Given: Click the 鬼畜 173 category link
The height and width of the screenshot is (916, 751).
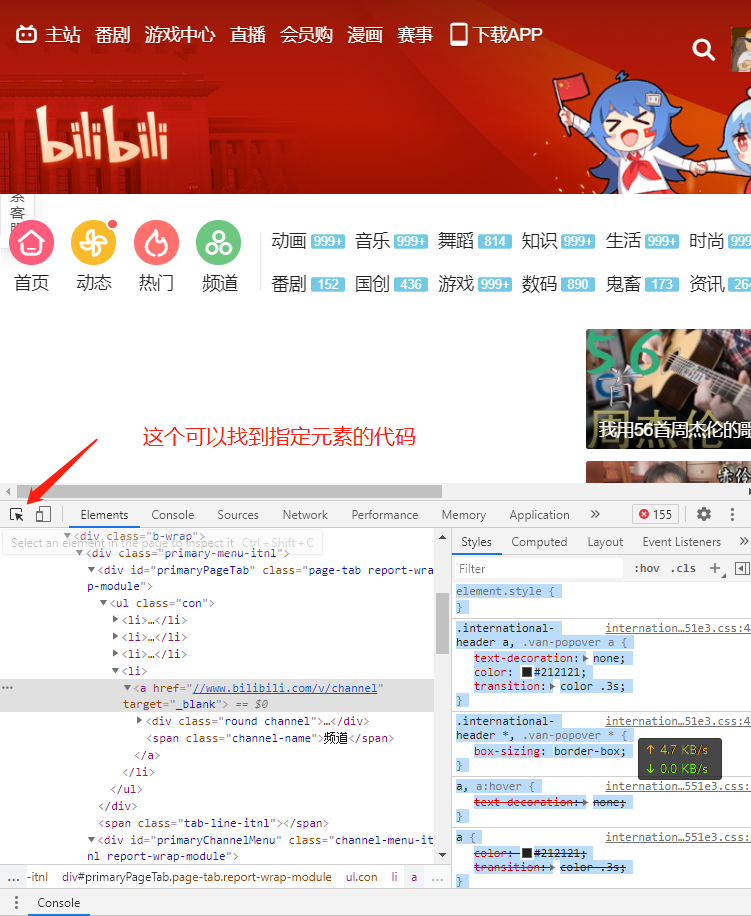Looking at the screenshot, I should 642,284.
